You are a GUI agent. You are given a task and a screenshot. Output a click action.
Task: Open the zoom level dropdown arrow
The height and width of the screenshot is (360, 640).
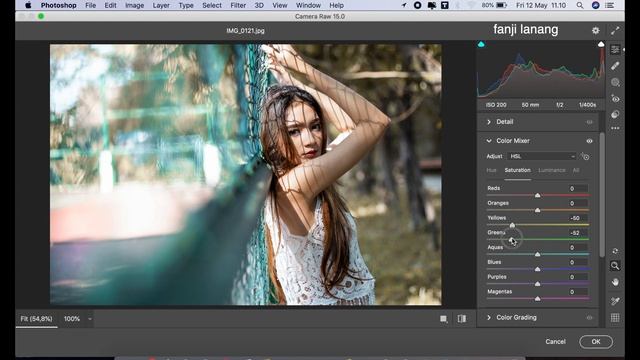click(90, 319)
